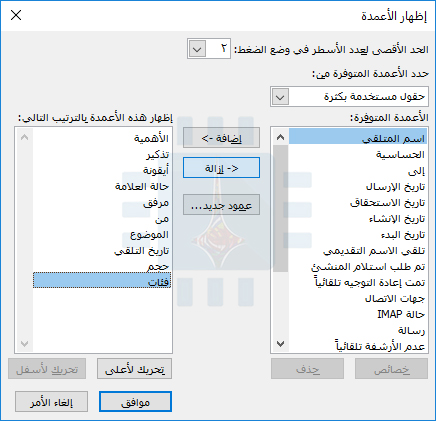Click 'تحريك لأعلى' move up button
Image resolution: width=436 pixels, height=421 pixels.
tap(134, 369)
